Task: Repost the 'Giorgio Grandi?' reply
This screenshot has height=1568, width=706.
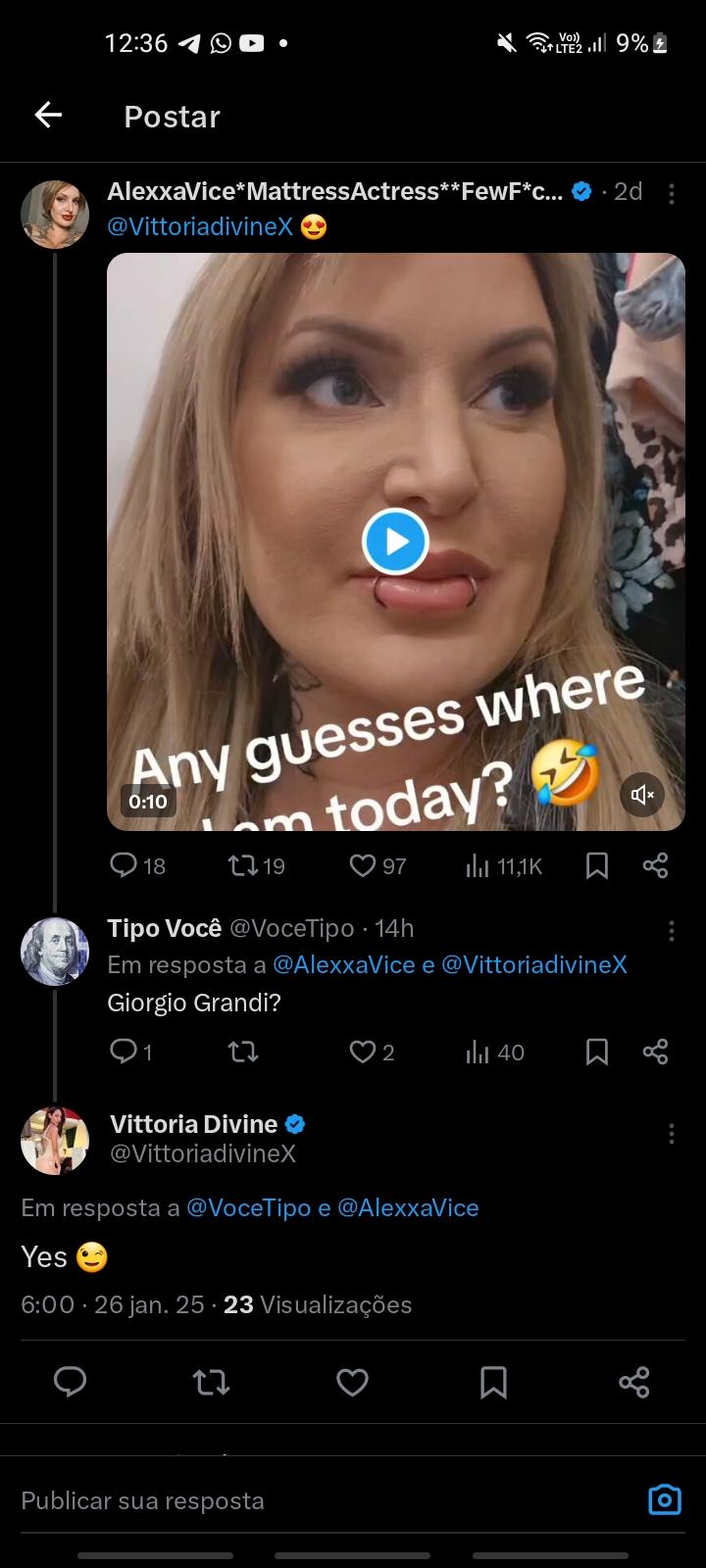Action: click(x=242, y=1053)
